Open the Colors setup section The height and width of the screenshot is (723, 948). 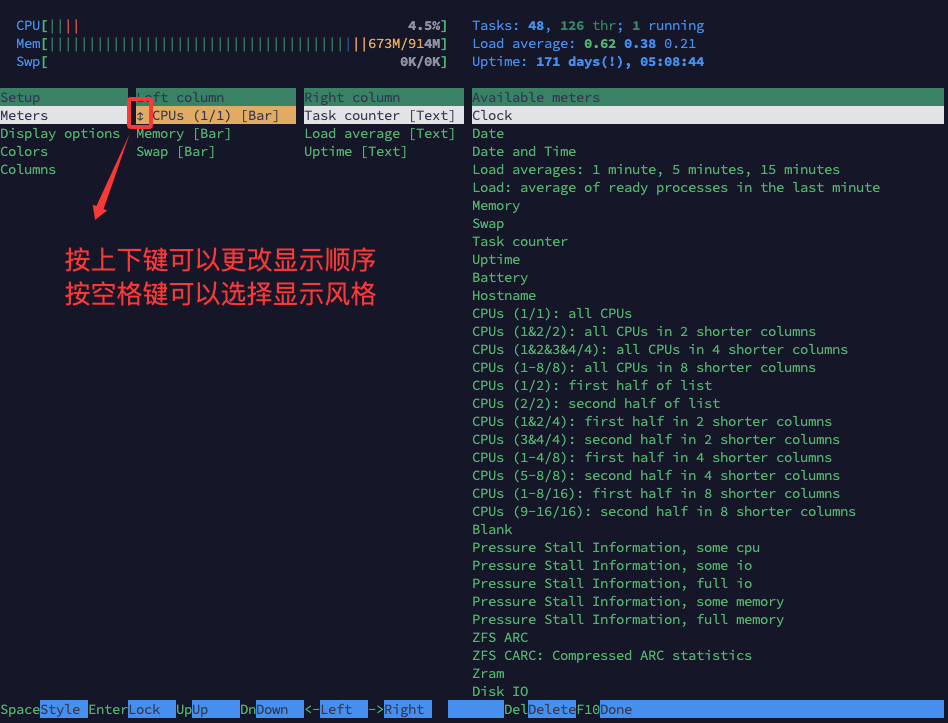pyautogui.click(x=24, y=152)
